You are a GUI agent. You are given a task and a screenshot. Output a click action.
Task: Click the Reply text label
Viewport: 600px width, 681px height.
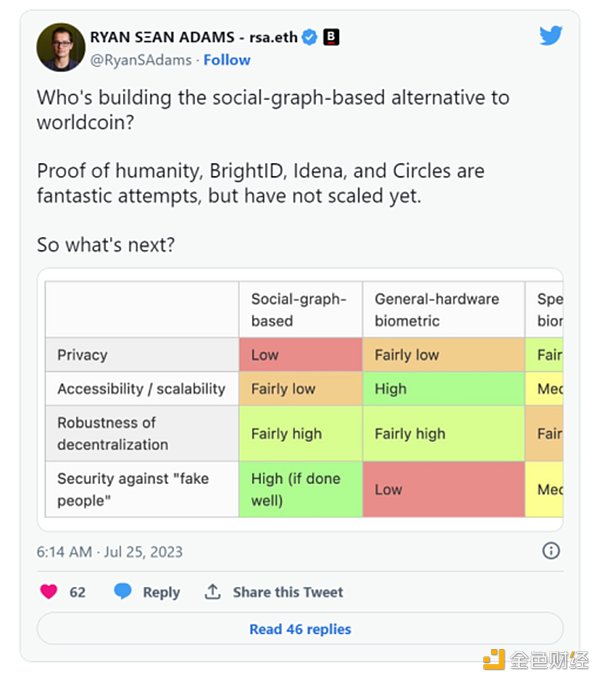pyautogui.click(x=161, y=592)
